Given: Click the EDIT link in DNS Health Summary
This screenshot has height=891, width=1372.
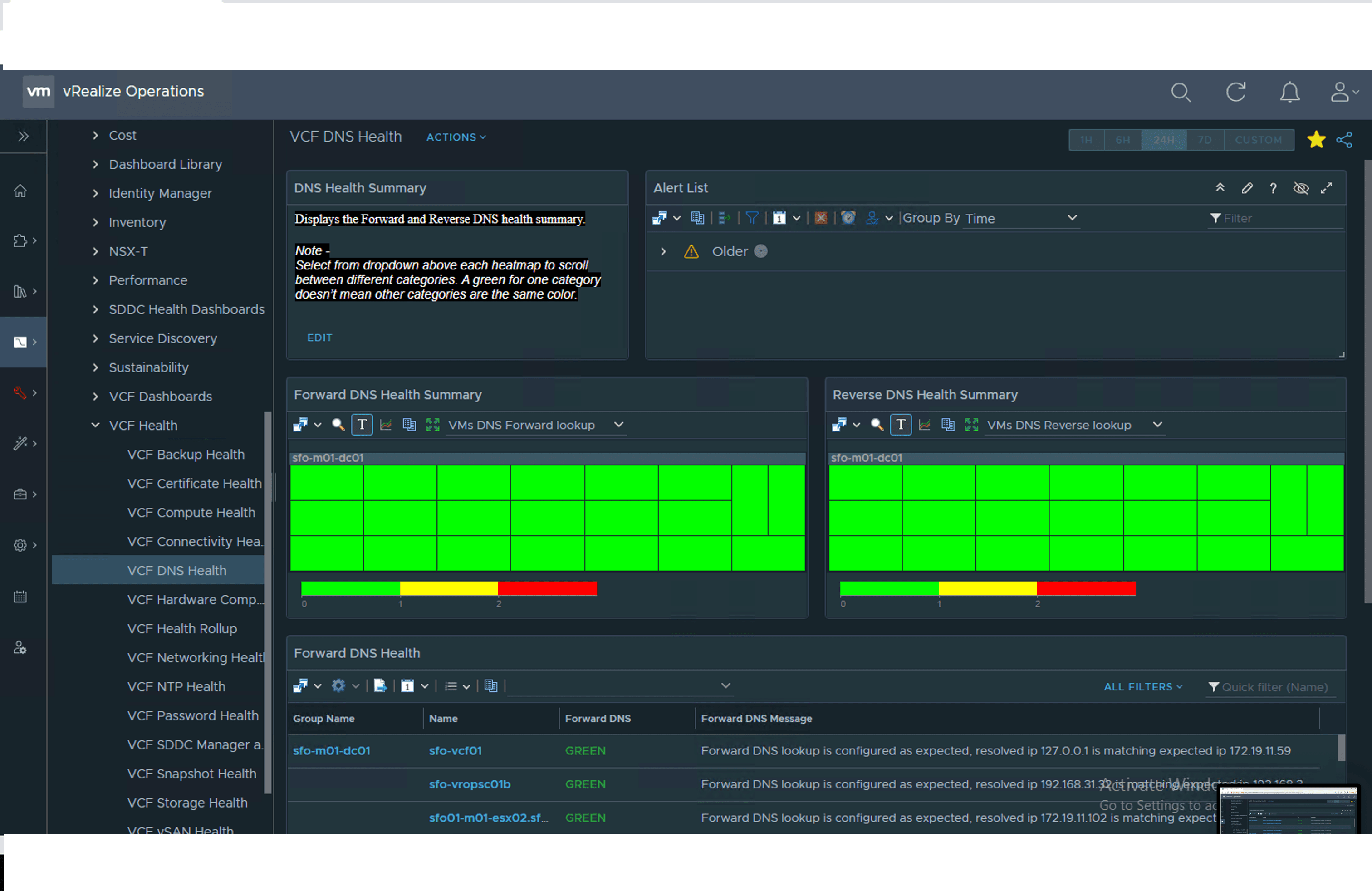Looking at the screenshot, I should click(x=319, y=338).
